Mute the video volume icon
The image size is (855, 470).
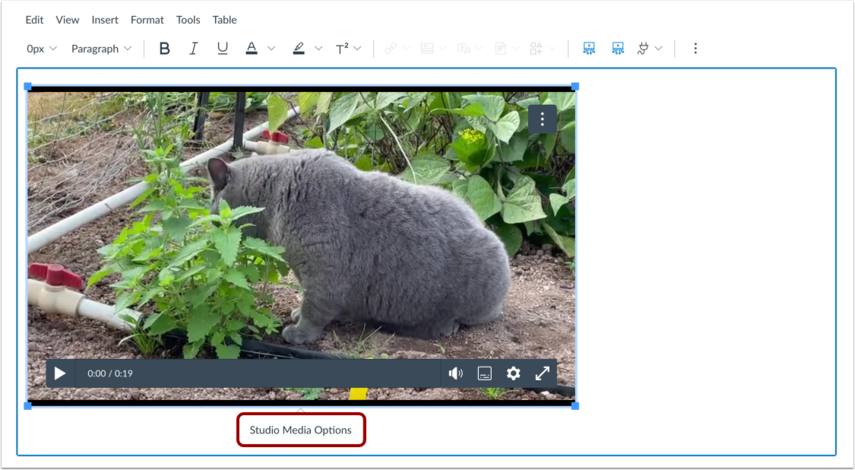coord(455,373)
